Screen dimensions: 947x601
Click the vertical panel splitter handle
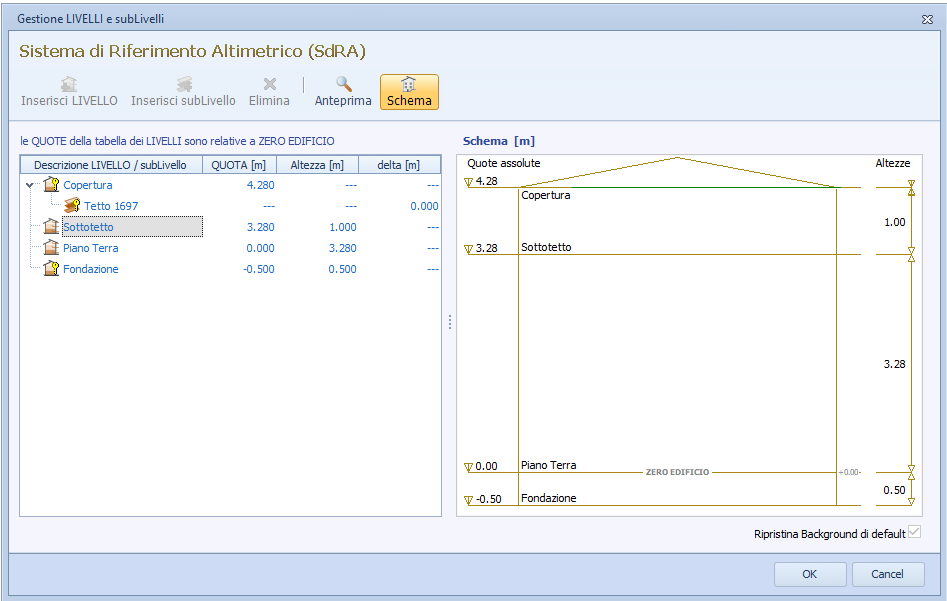(449, 322)
